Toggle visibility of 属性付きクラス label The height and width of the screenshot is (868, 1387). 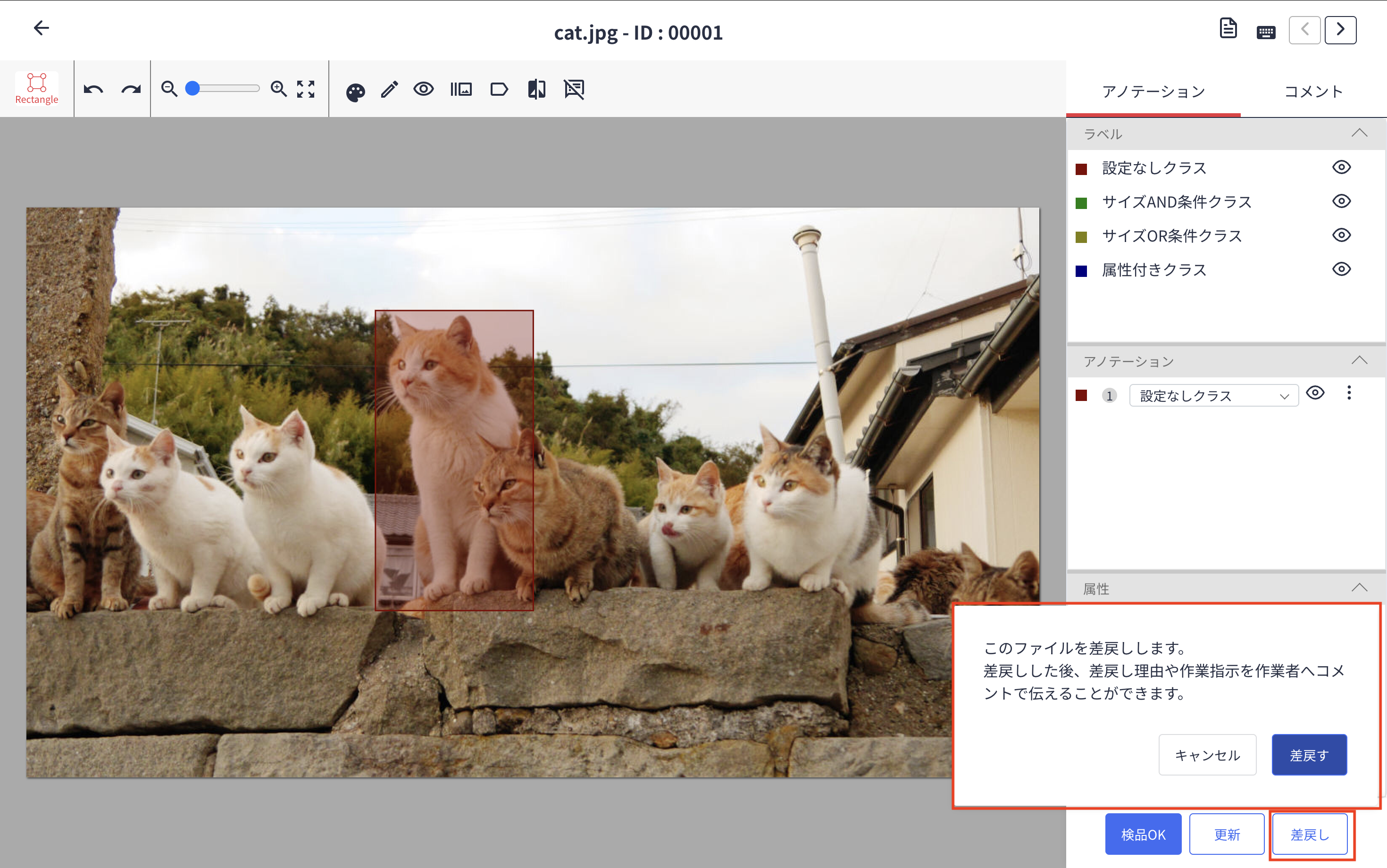click(x=1341, y=269)
